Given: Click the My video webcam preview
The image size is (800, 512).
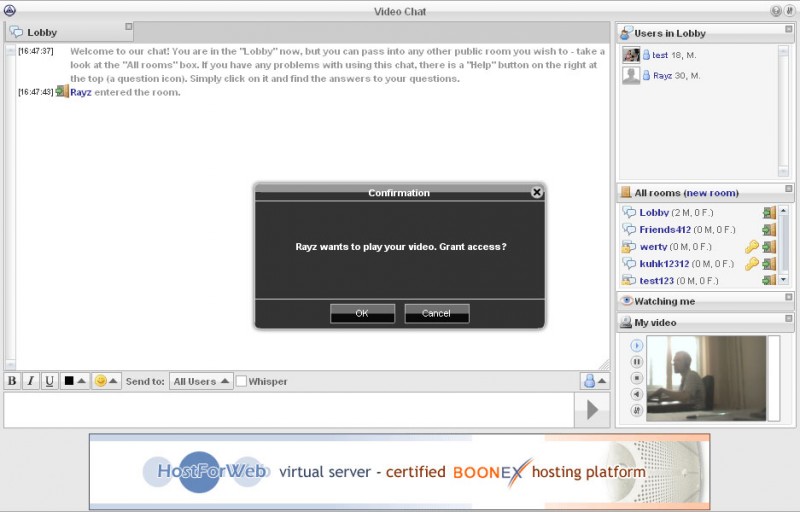Looking at the screenshot, I should click(706, 378).
